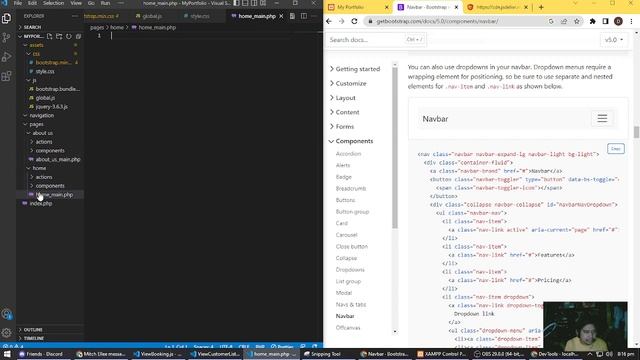This screenshot has width=640, height=360.
Task: Open the Accounts icon in the activity bar
Action: tap(7, 314)
